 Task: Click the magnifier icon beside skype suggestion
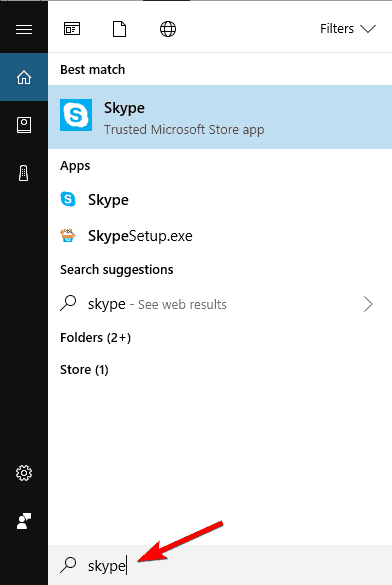[68, 303]
